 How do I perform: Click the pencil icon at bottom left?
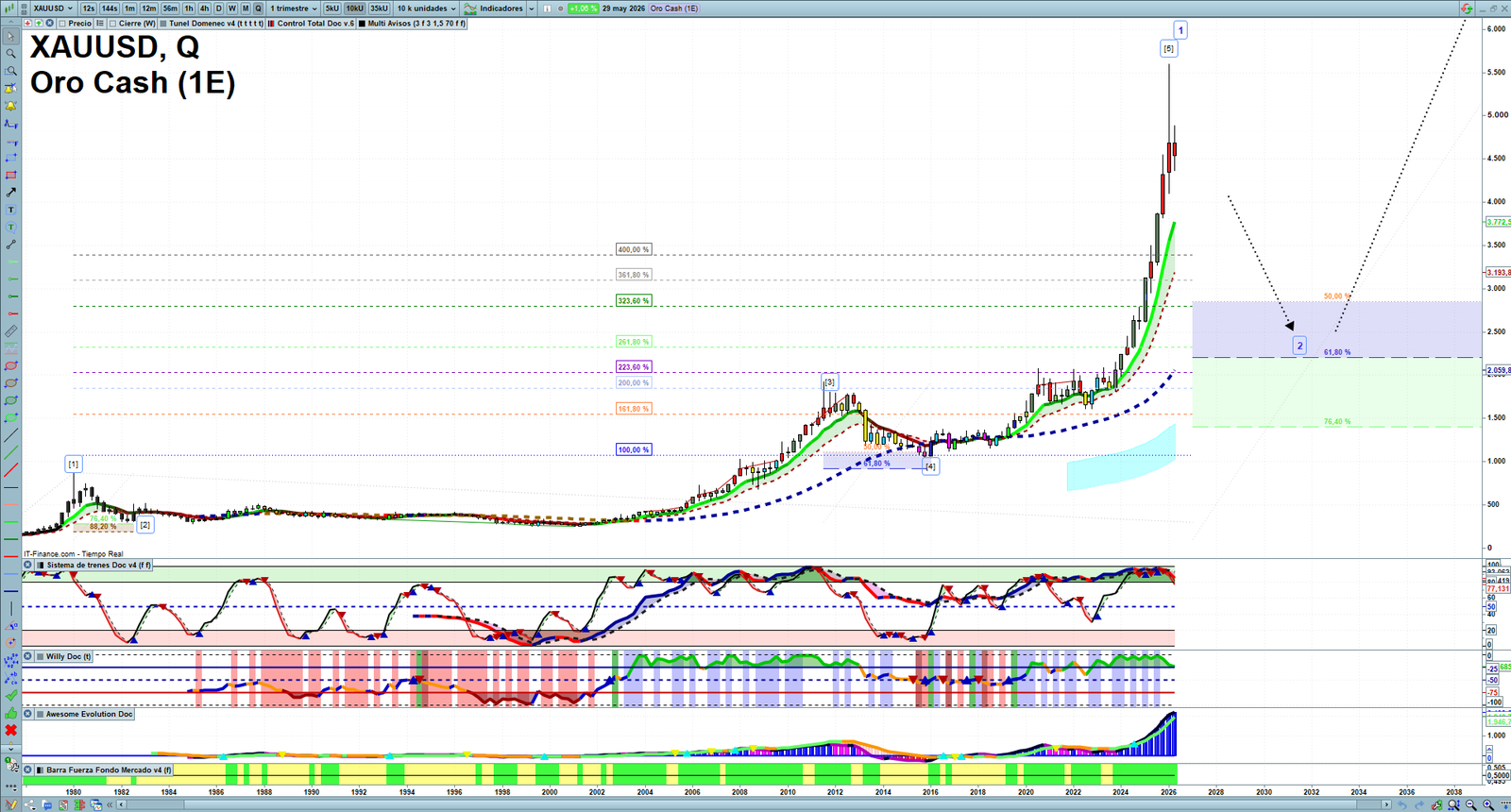click(11, 804)
